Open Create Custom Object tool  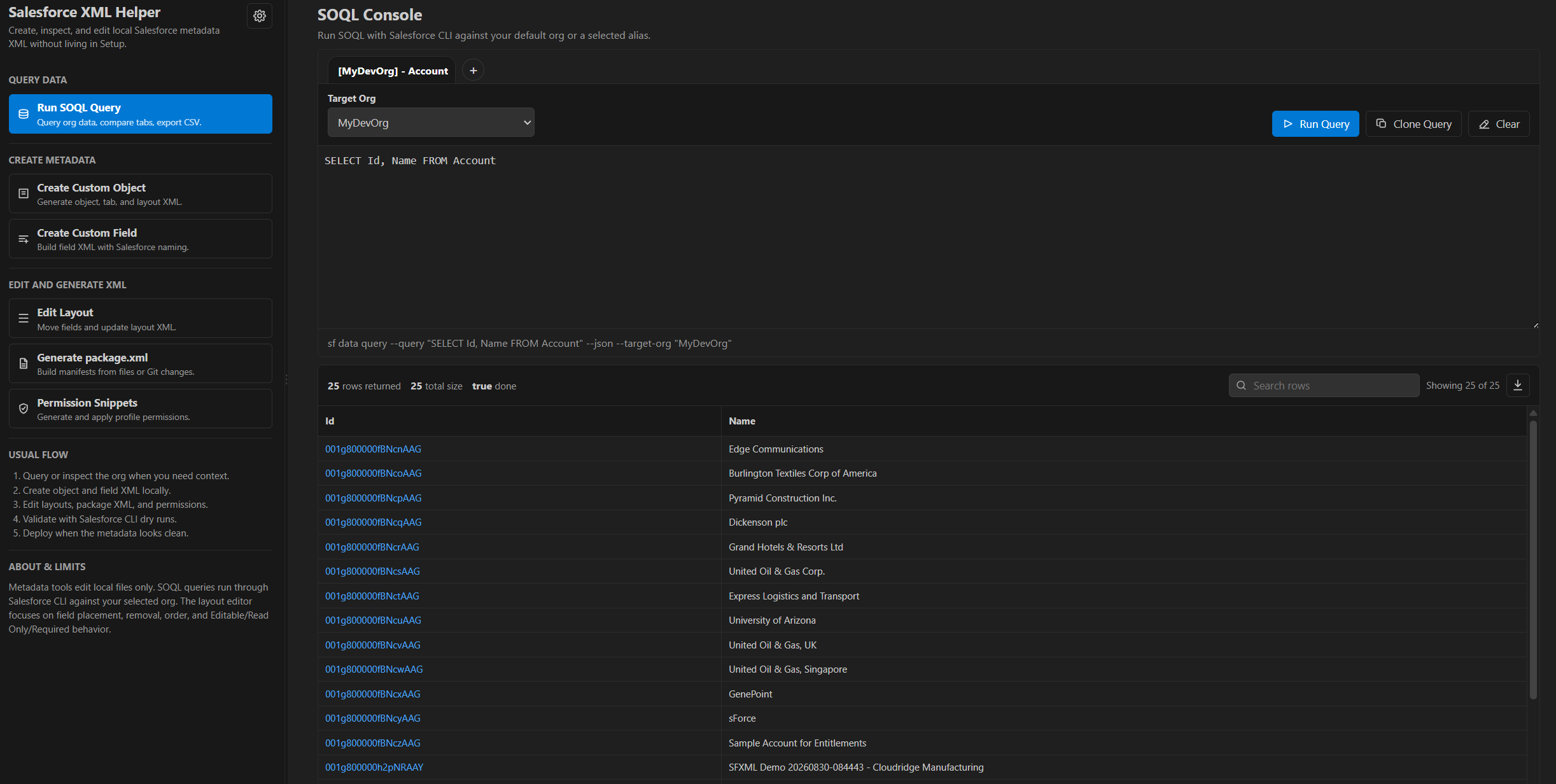click(x=141, y=193)
